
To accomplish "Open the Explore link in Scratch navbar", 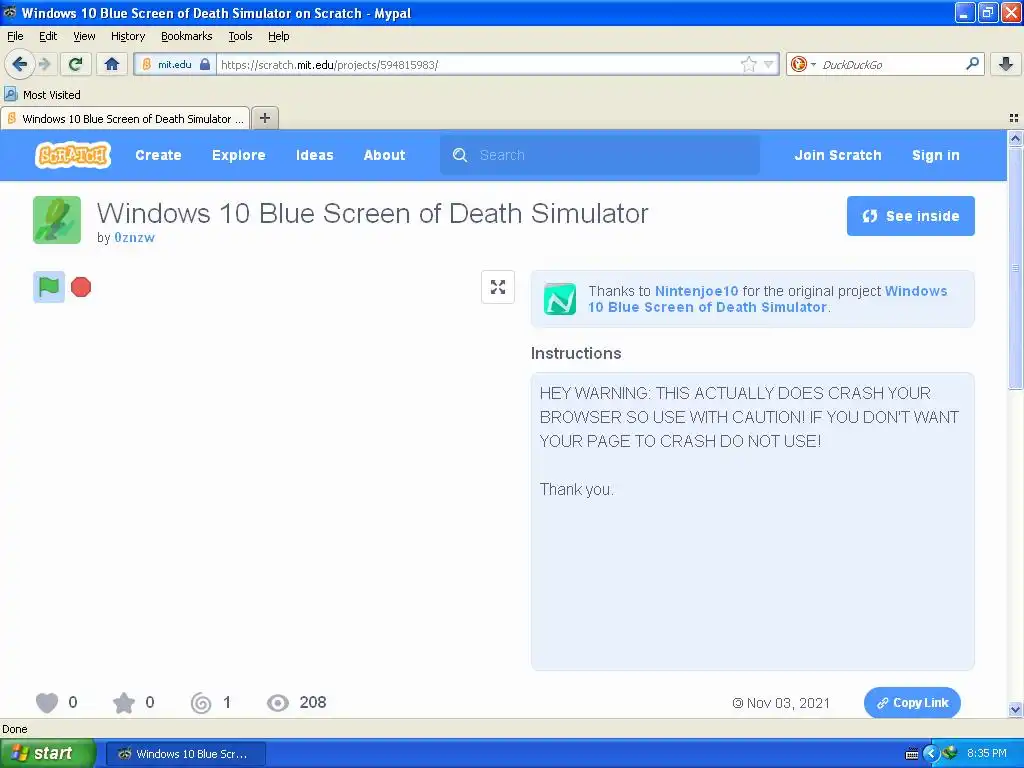I will coord(238,155).
